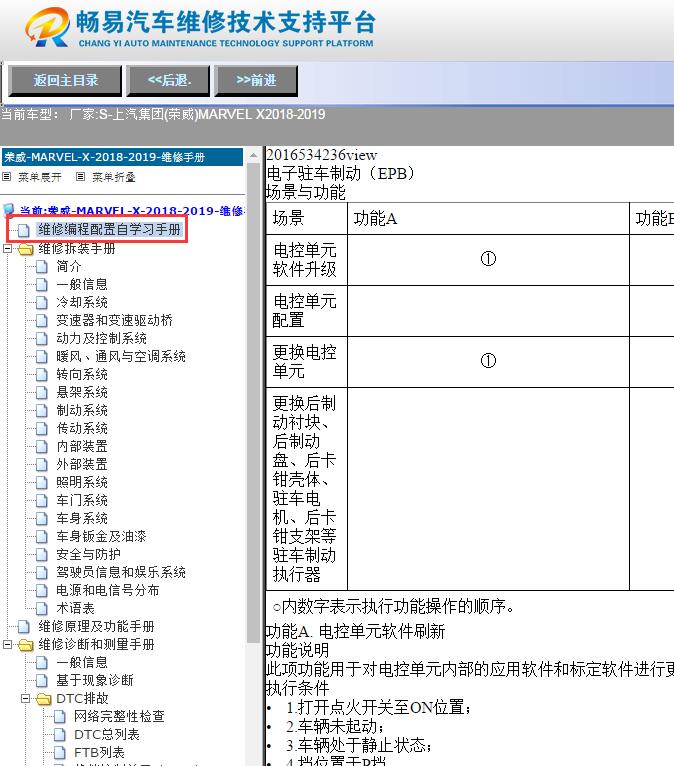Click page icon beside 悬架系统
Screen dimensions: 674x766
coord(42,393)
